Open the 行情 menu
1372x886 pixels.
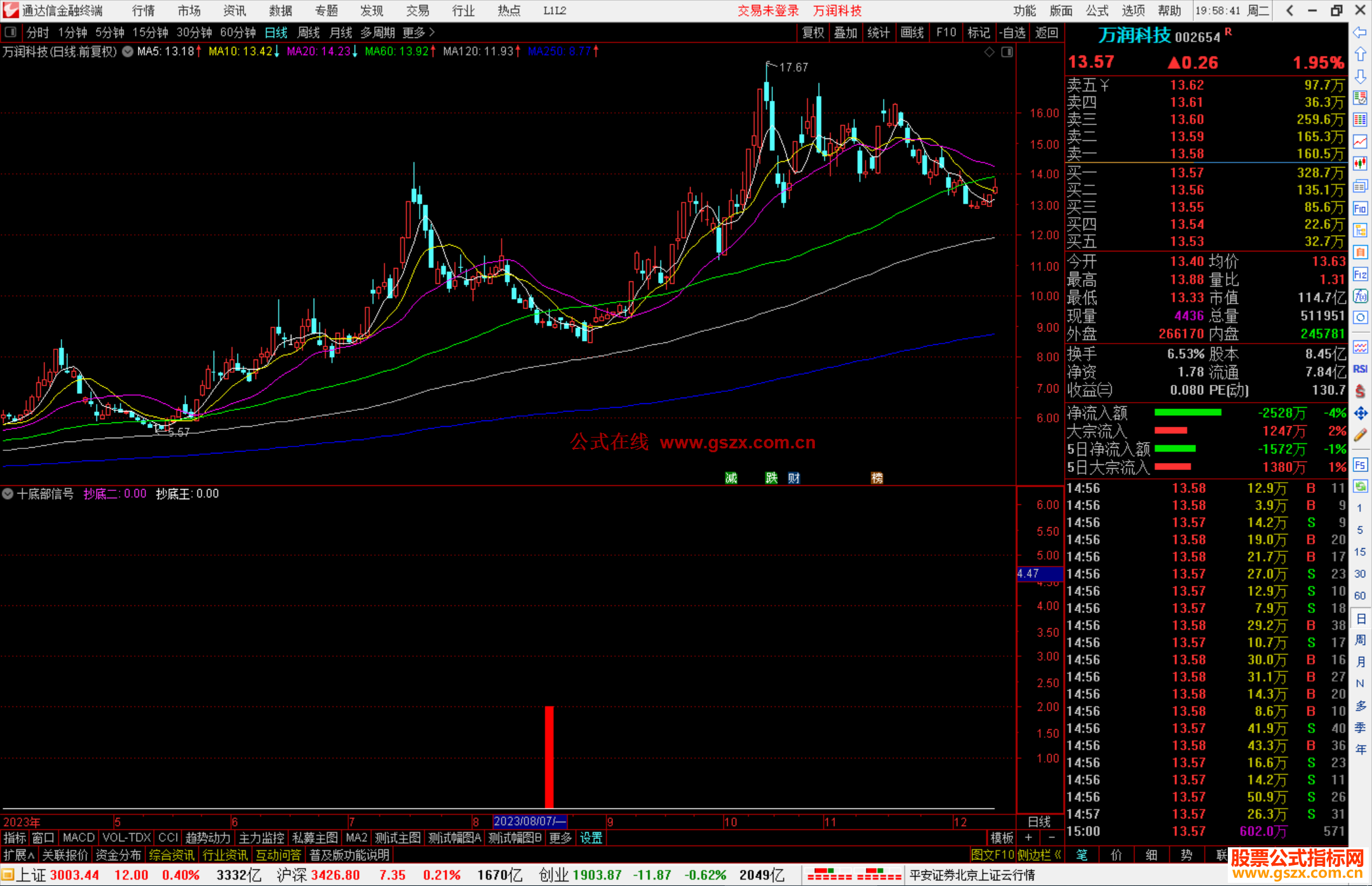click(x=144, y=11)
